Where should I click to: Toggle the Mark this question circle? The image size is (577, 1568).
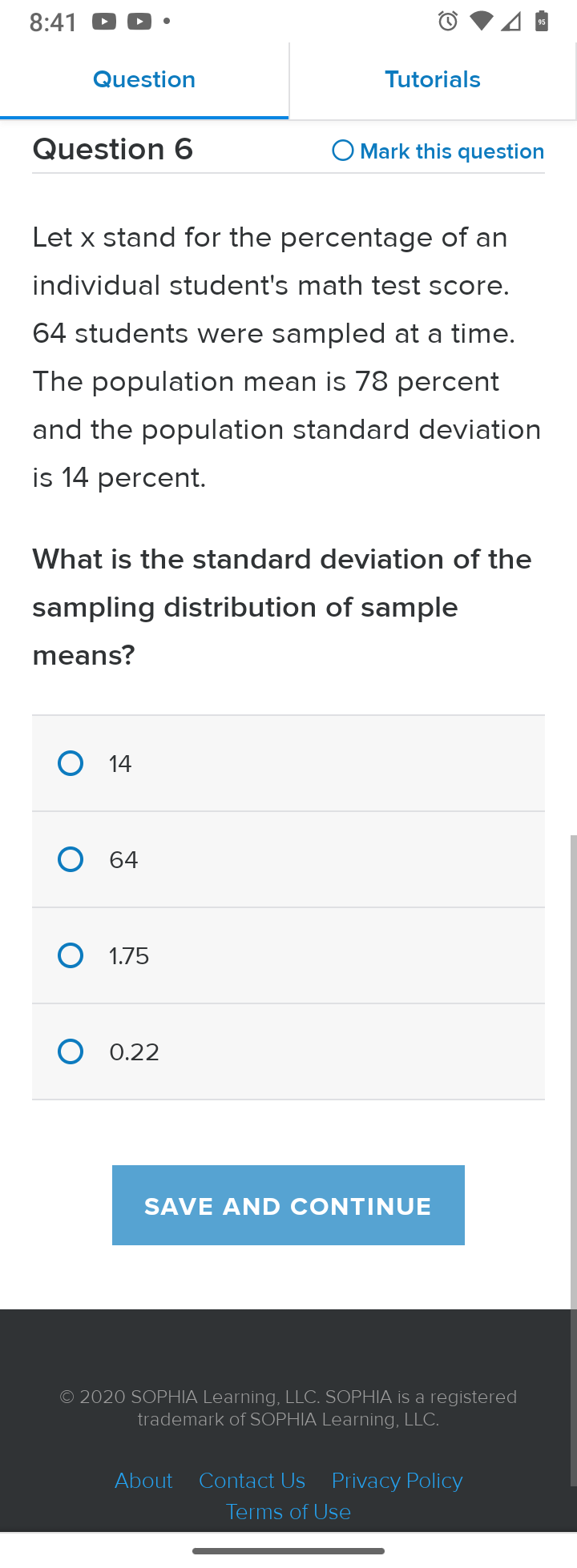[343, 151]
